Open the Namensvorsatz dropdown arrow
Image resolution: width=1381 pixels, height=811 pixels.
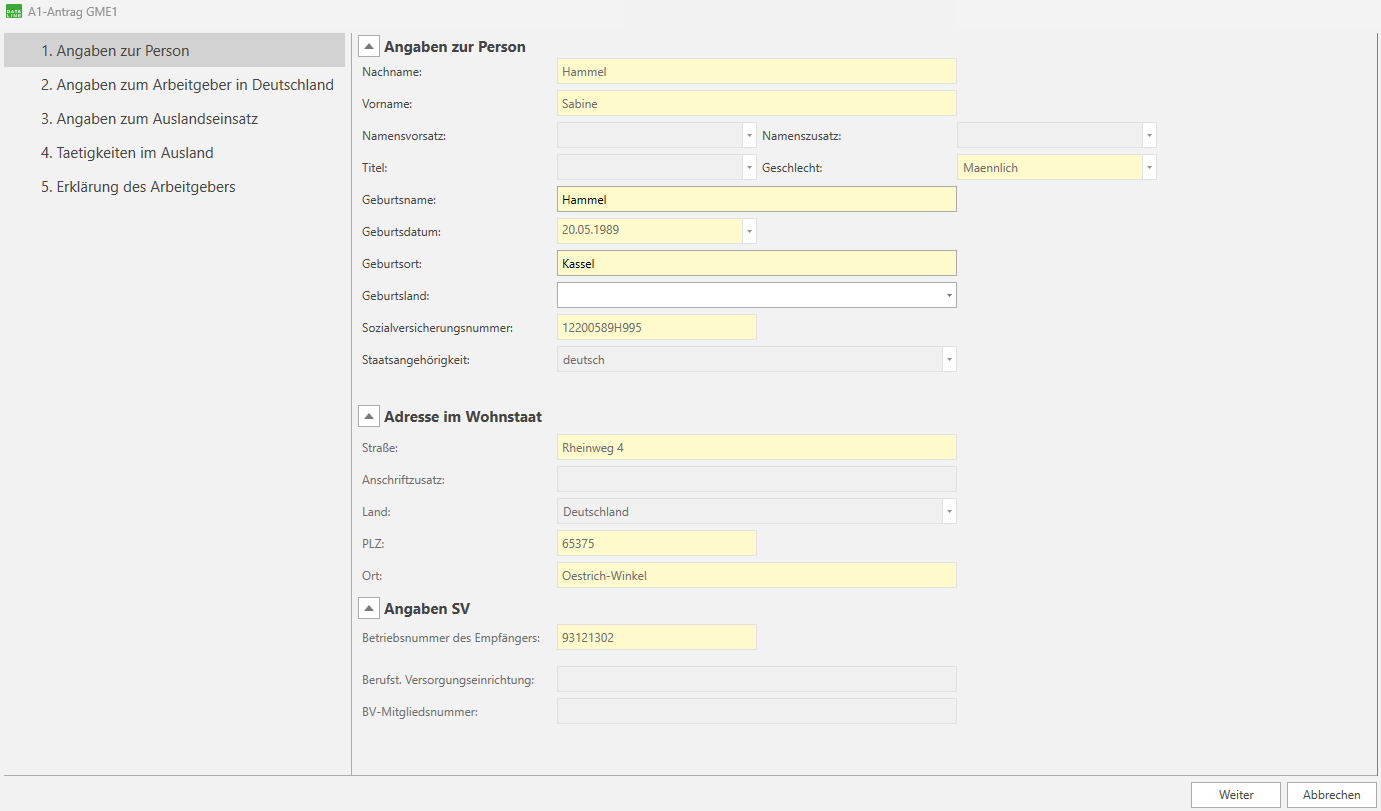tap(749, 135)
